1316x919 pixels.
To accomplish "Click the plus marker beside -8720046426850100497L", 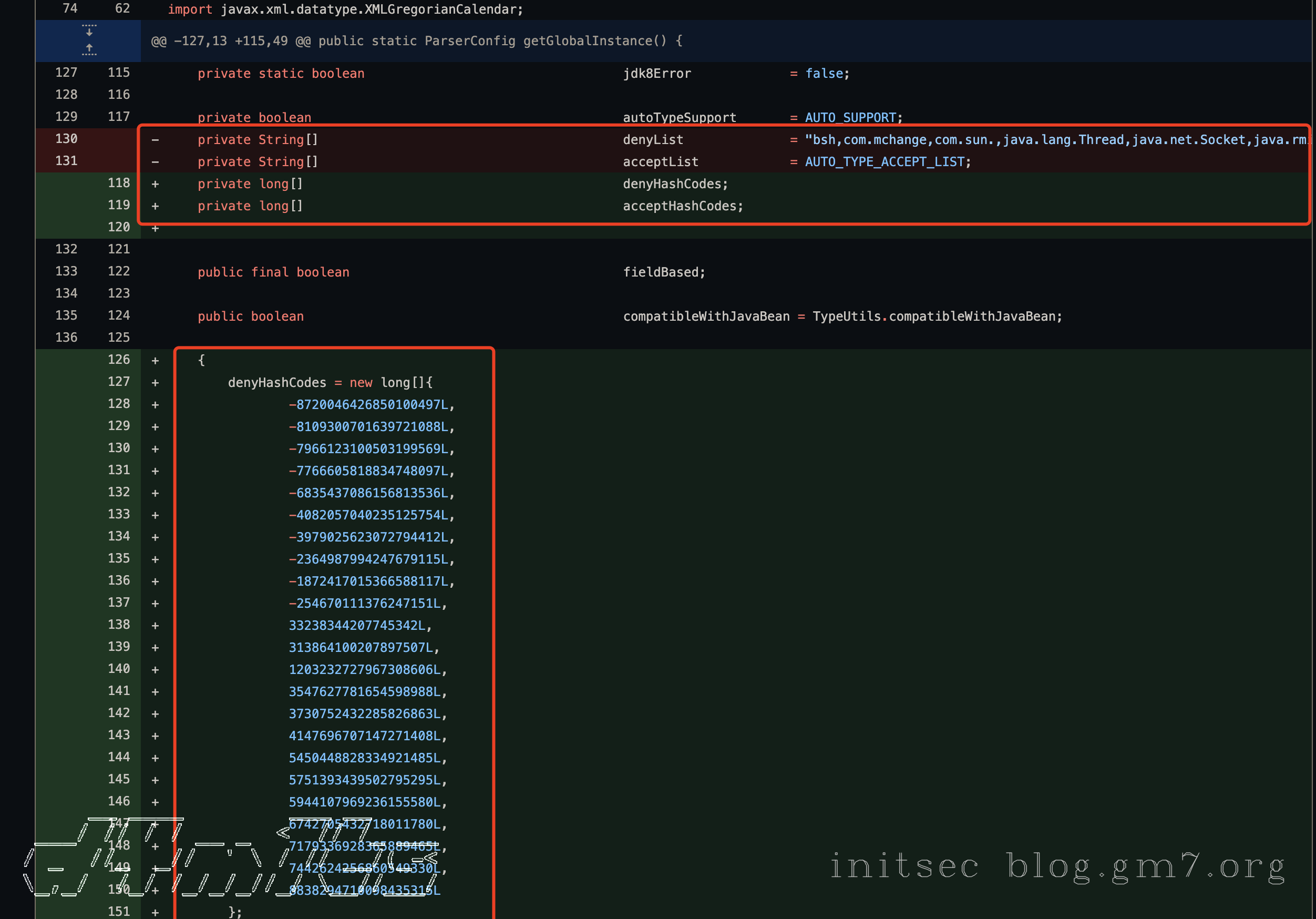I will 155,405.
